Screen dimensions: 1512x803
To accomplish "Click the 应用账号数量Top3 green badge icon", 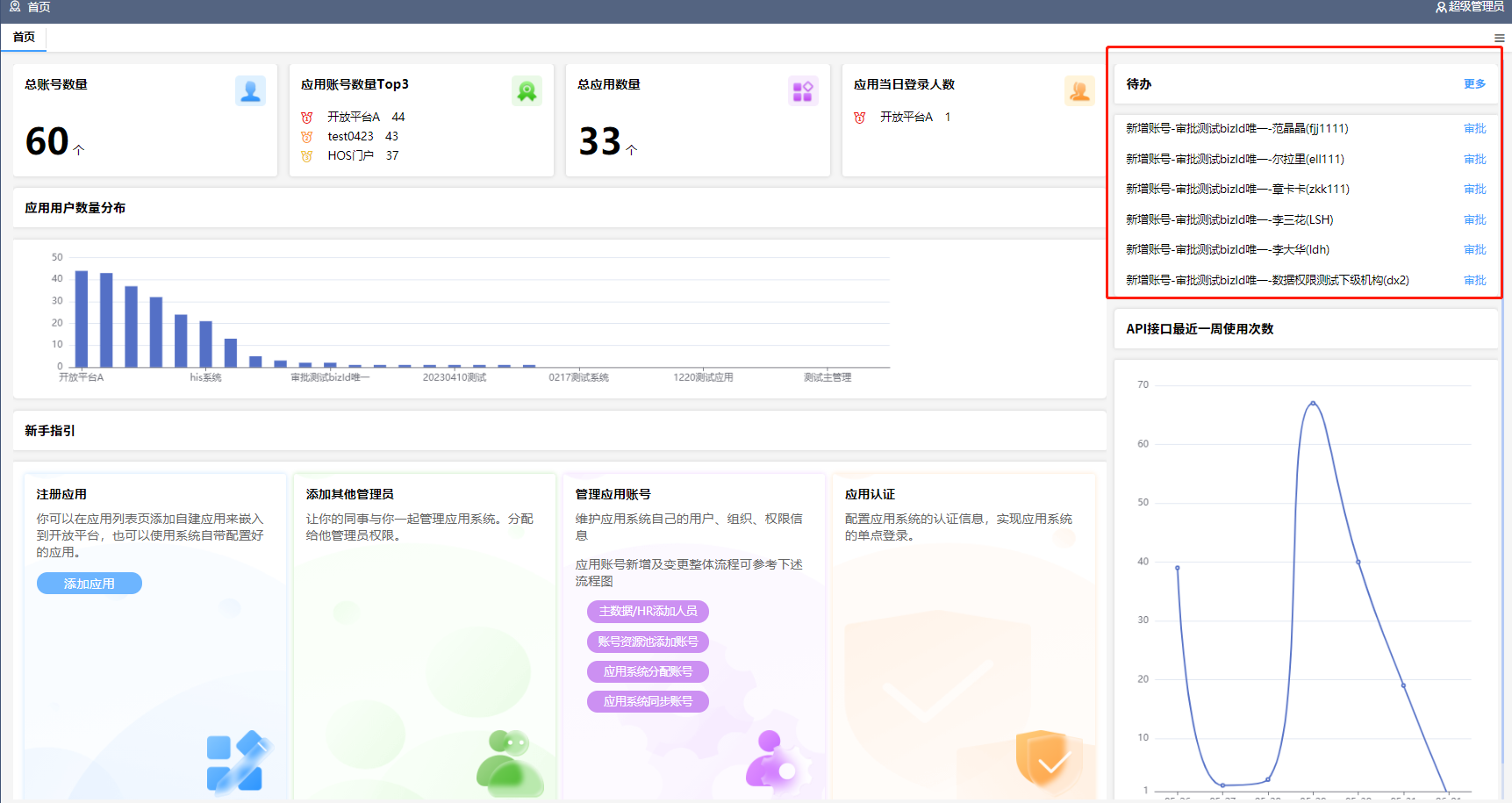I will point(527,90).
